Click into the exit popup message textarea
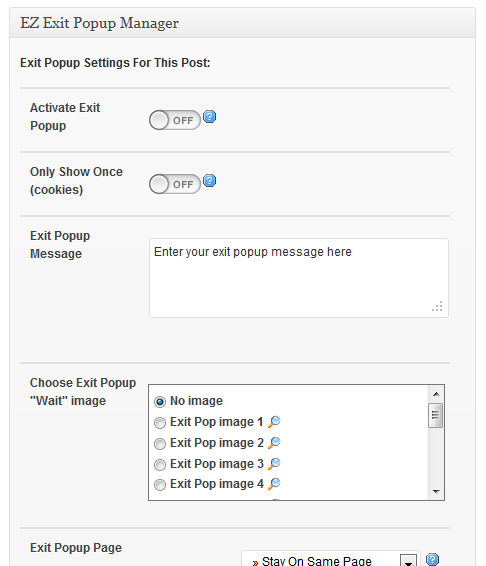Screen dimensions: 486x566 point(299,278)
